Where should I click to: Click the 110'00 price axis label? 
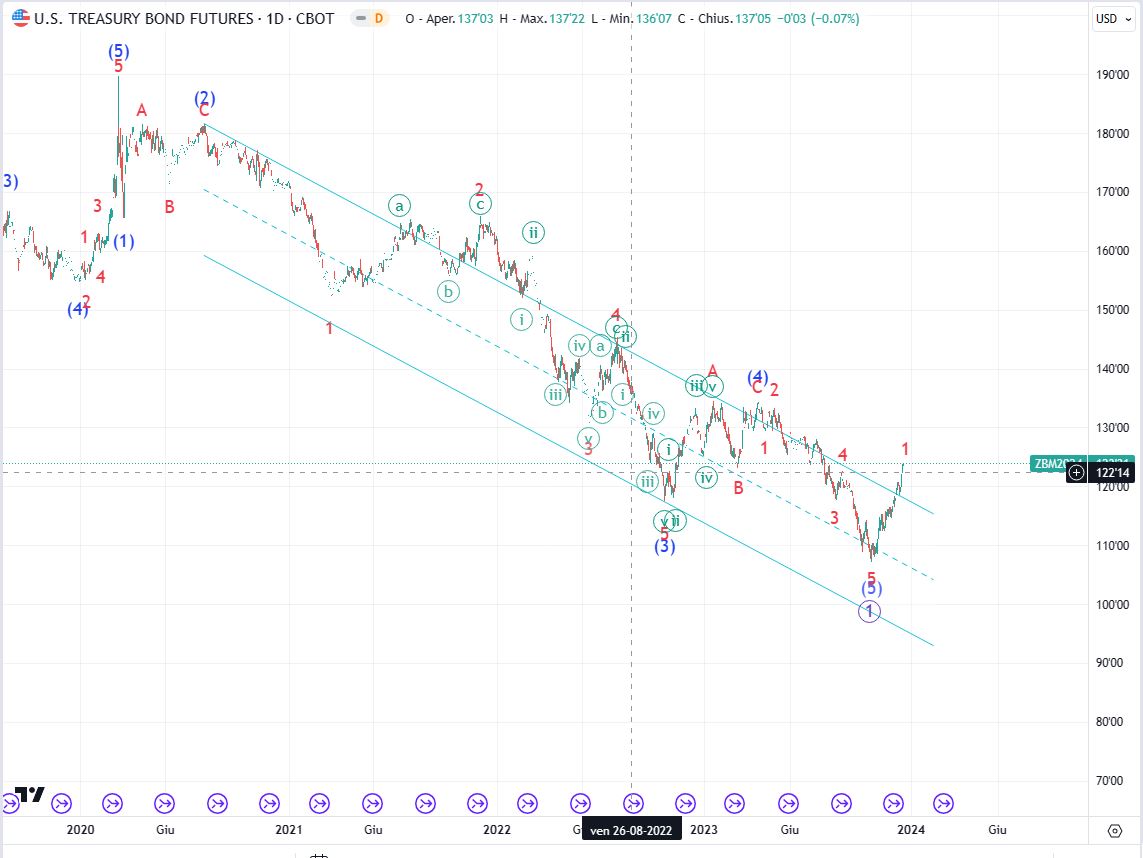1112,545
